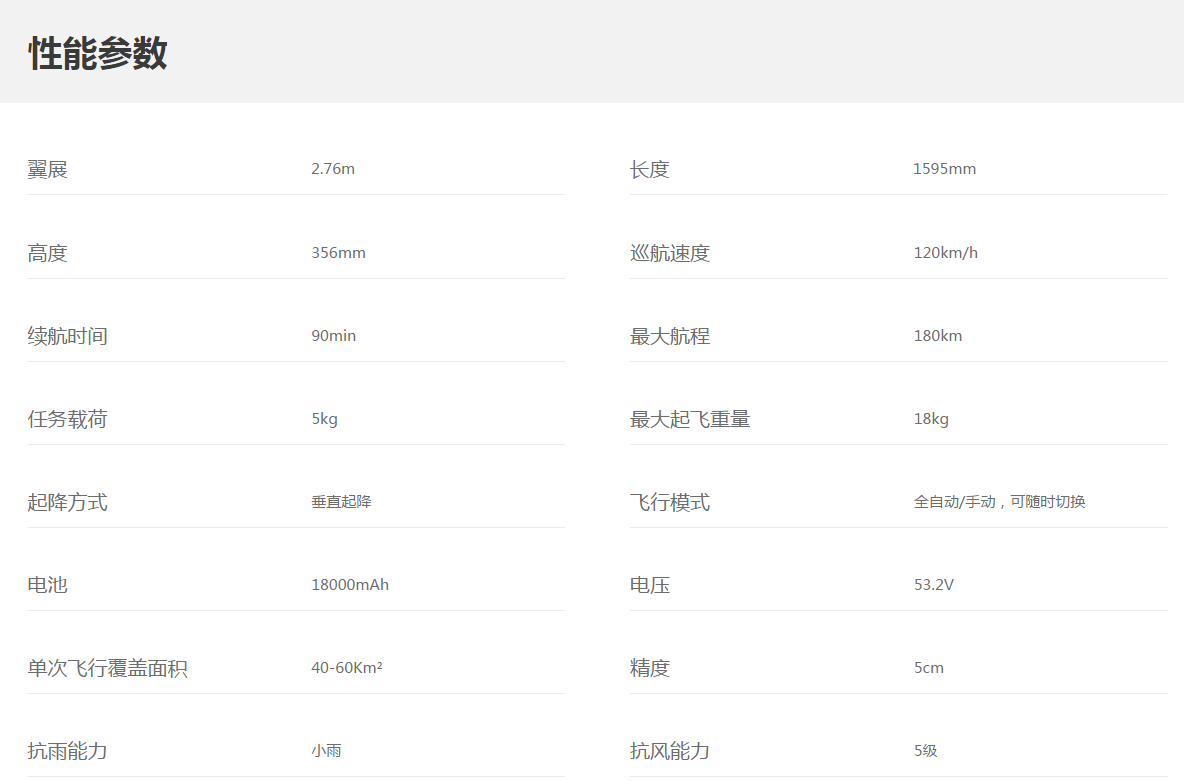Viewport: 1184px width, 781px height.
Task: Click the 长度 parameter label
Action: pos(649,170)
